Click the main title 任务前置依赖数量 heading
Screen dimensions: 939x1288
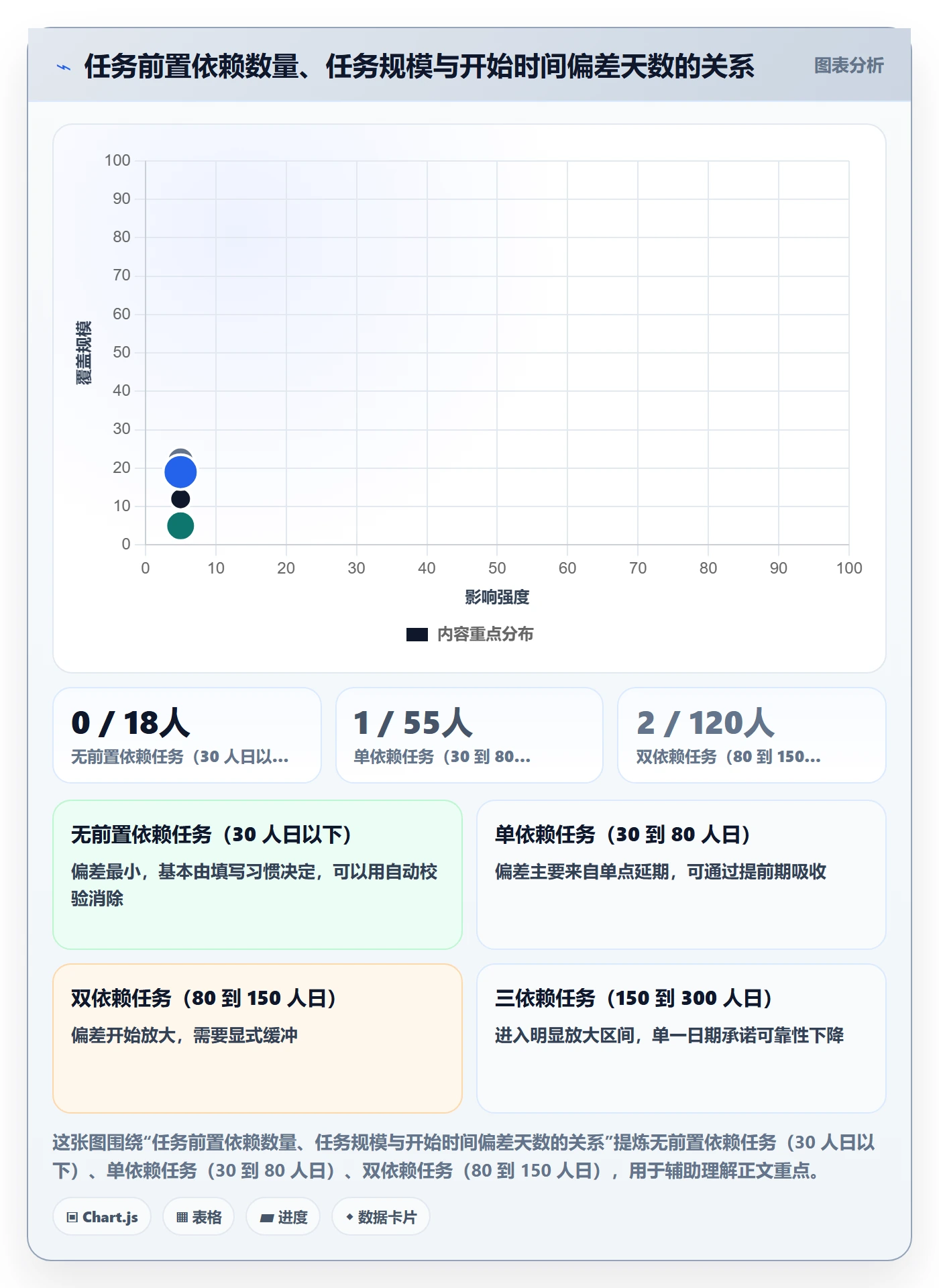[x=419, y=66]
